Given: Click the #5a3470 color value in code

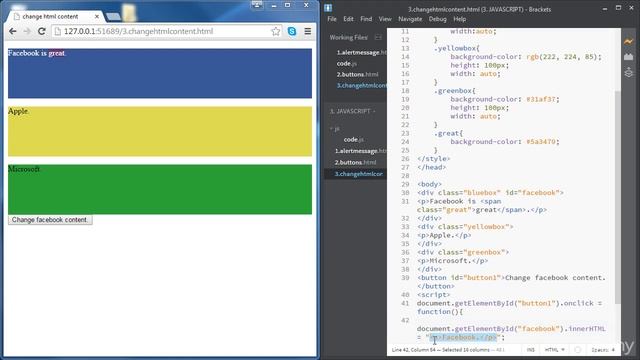Looking at the screenshot, I should tap(542, 142).
